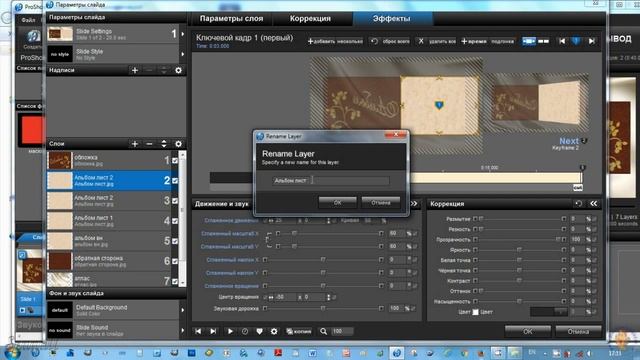Open preview settings gear in bottom toolbar
640x360 pixels.
pyautogui.click(x=274, y=331)
